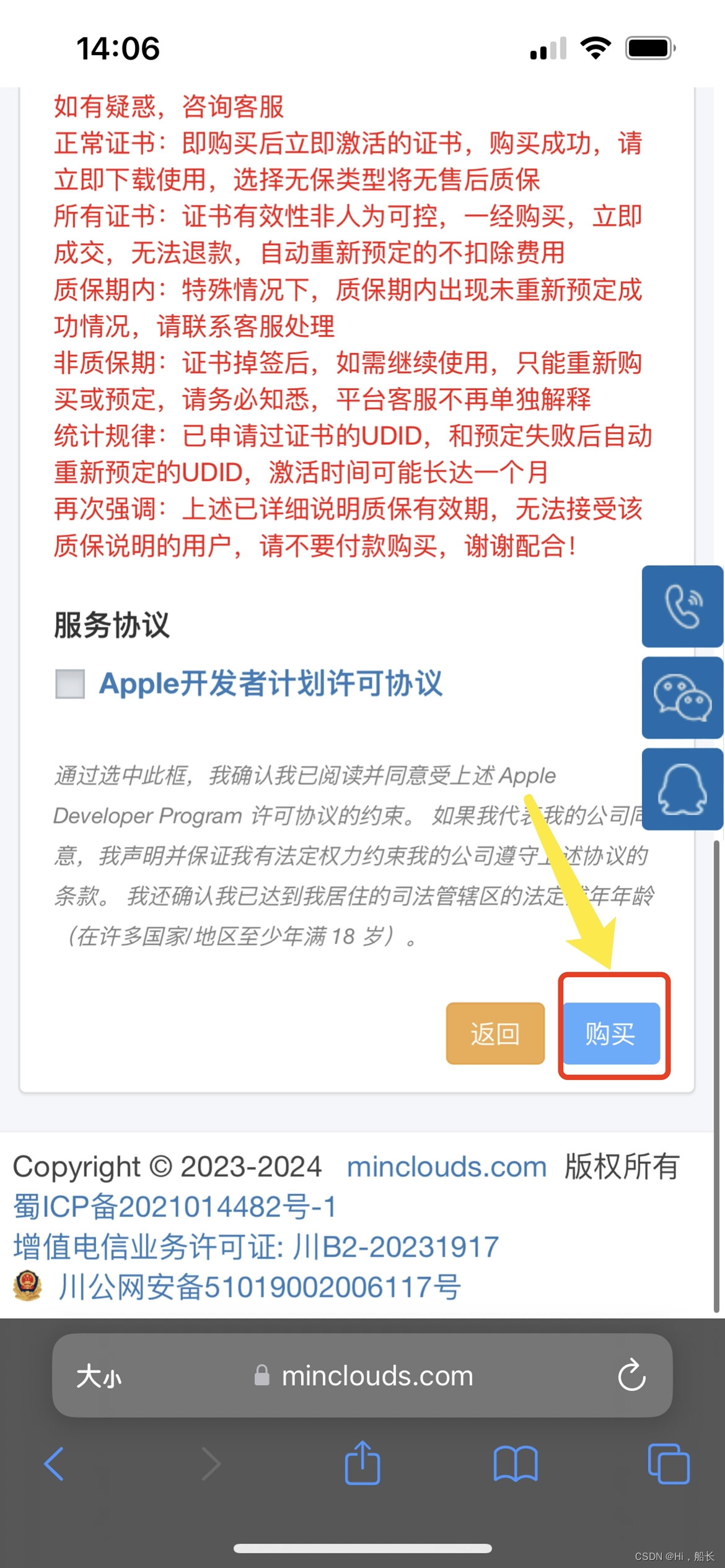725x1568 pixels.
Task: Open the minclouds.com footer link
Action: [x=446, y=1167]
